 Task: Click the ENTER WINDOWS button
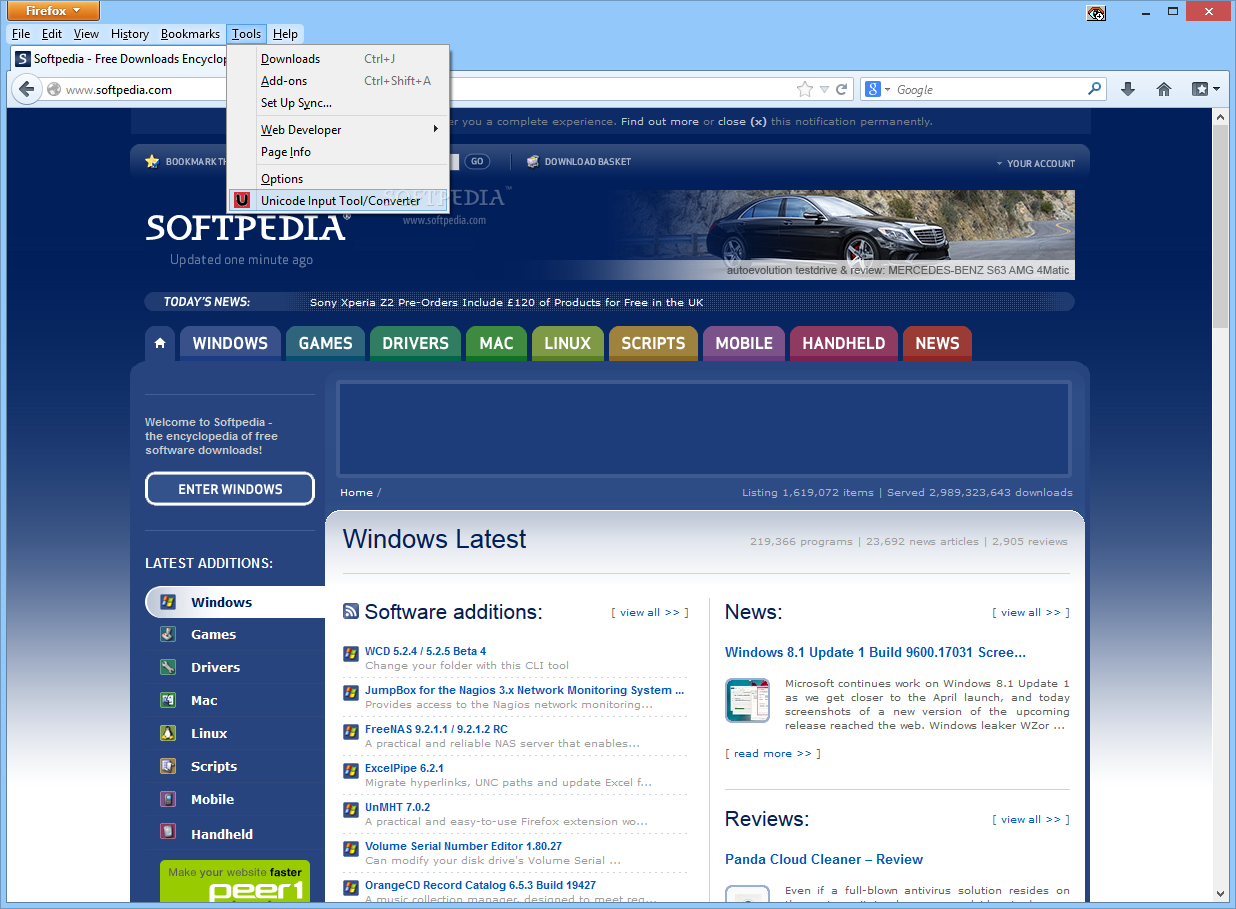point(230,489)
